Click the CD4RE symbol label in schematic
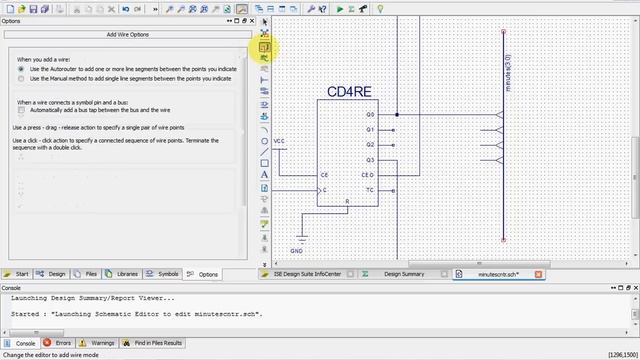Image resolution: width=640 pixels, height=360 pixels. point(349,91)
